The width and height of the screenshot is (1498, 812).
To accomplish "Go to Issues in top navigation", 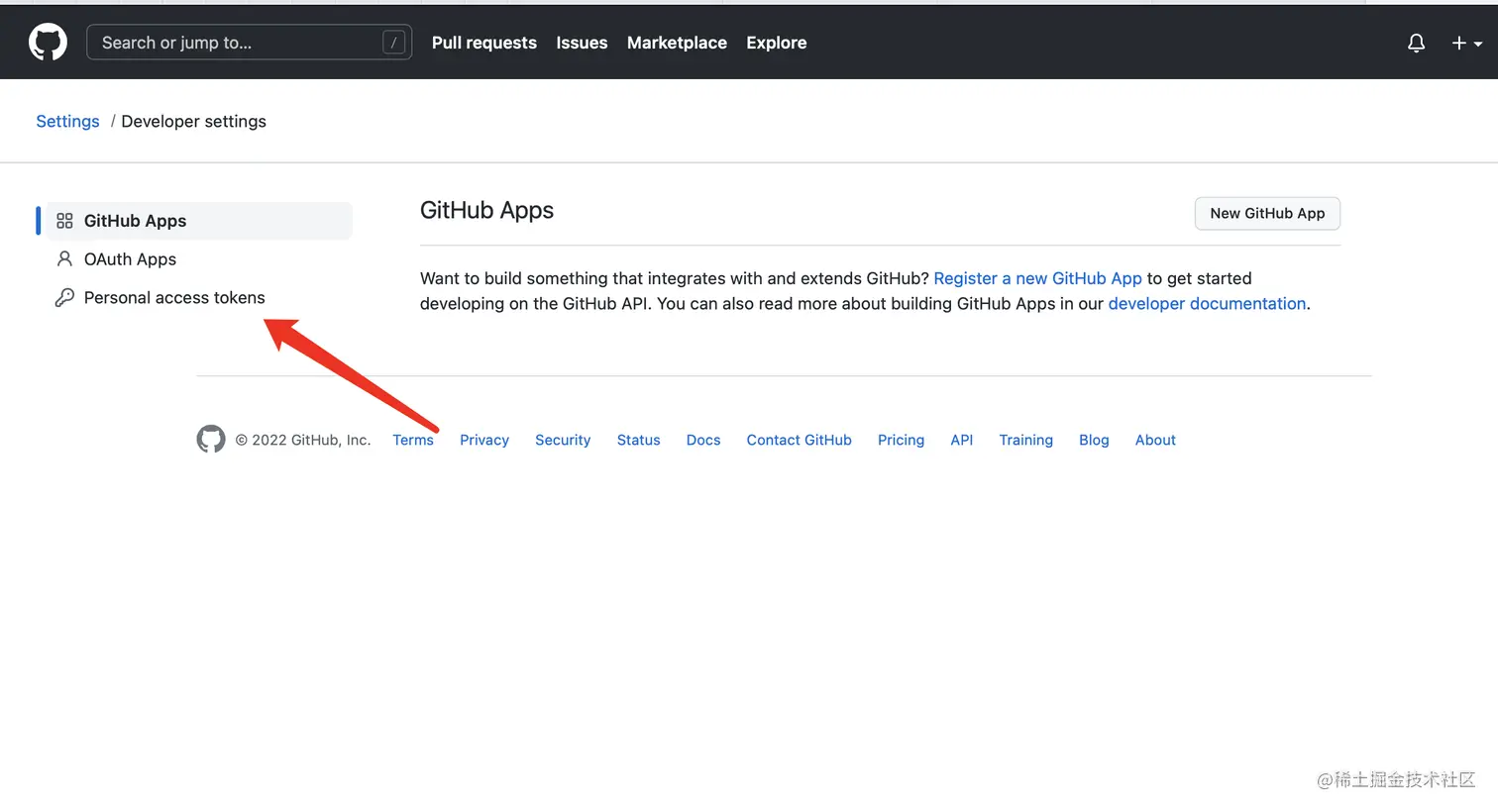I will [x=582, y=43].
